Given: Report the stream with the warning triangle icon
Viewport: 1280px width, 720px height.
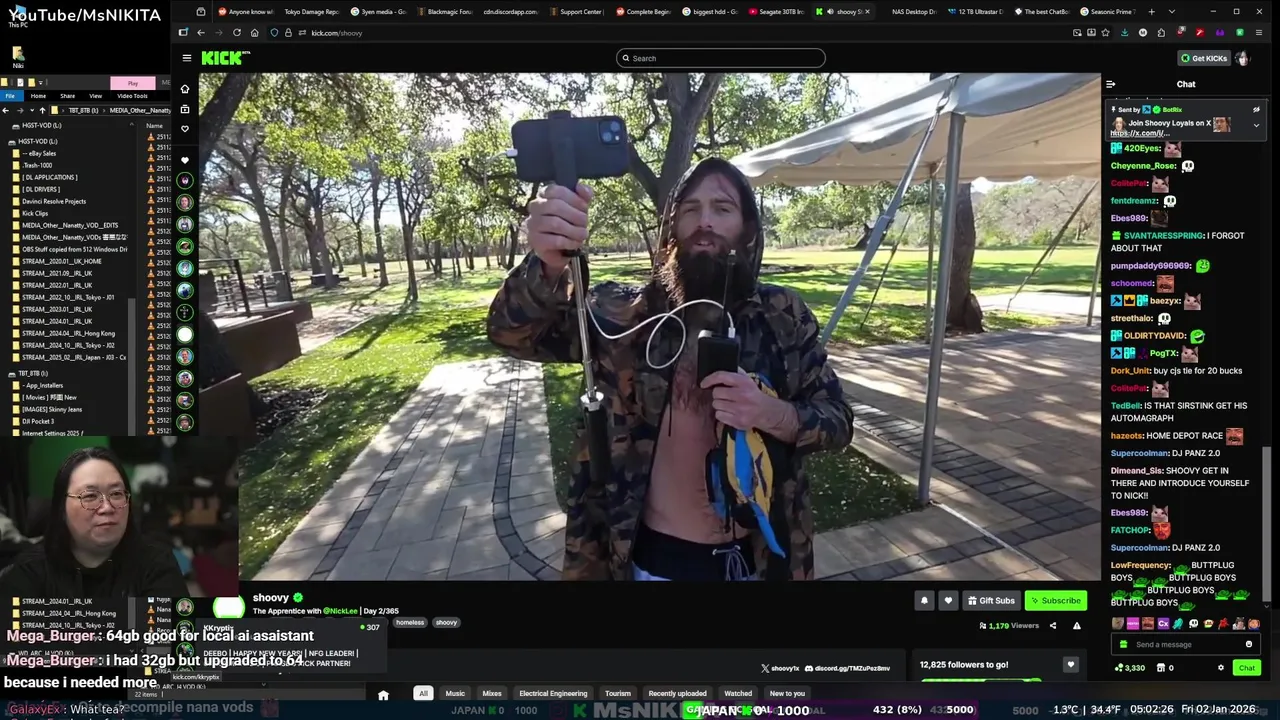Looking at the screenshot, I should 1077,626.
